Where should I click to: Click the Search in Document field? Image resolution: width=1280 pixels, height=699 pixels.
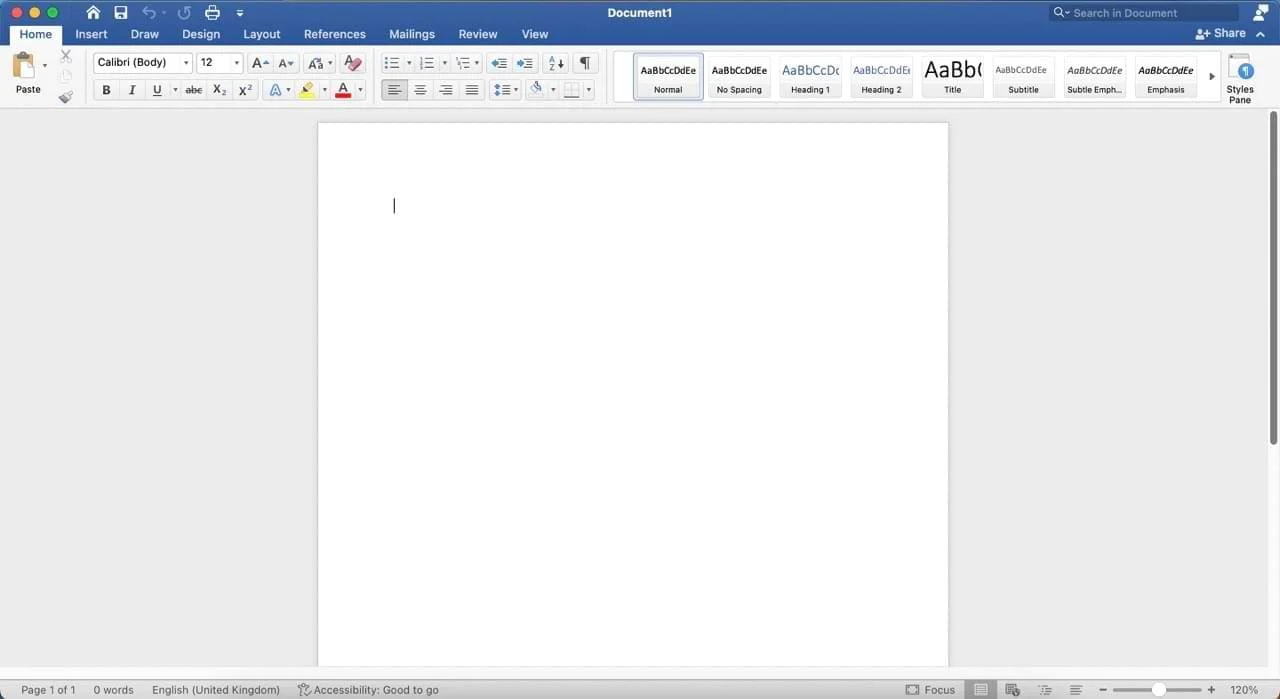point(1152,13)
